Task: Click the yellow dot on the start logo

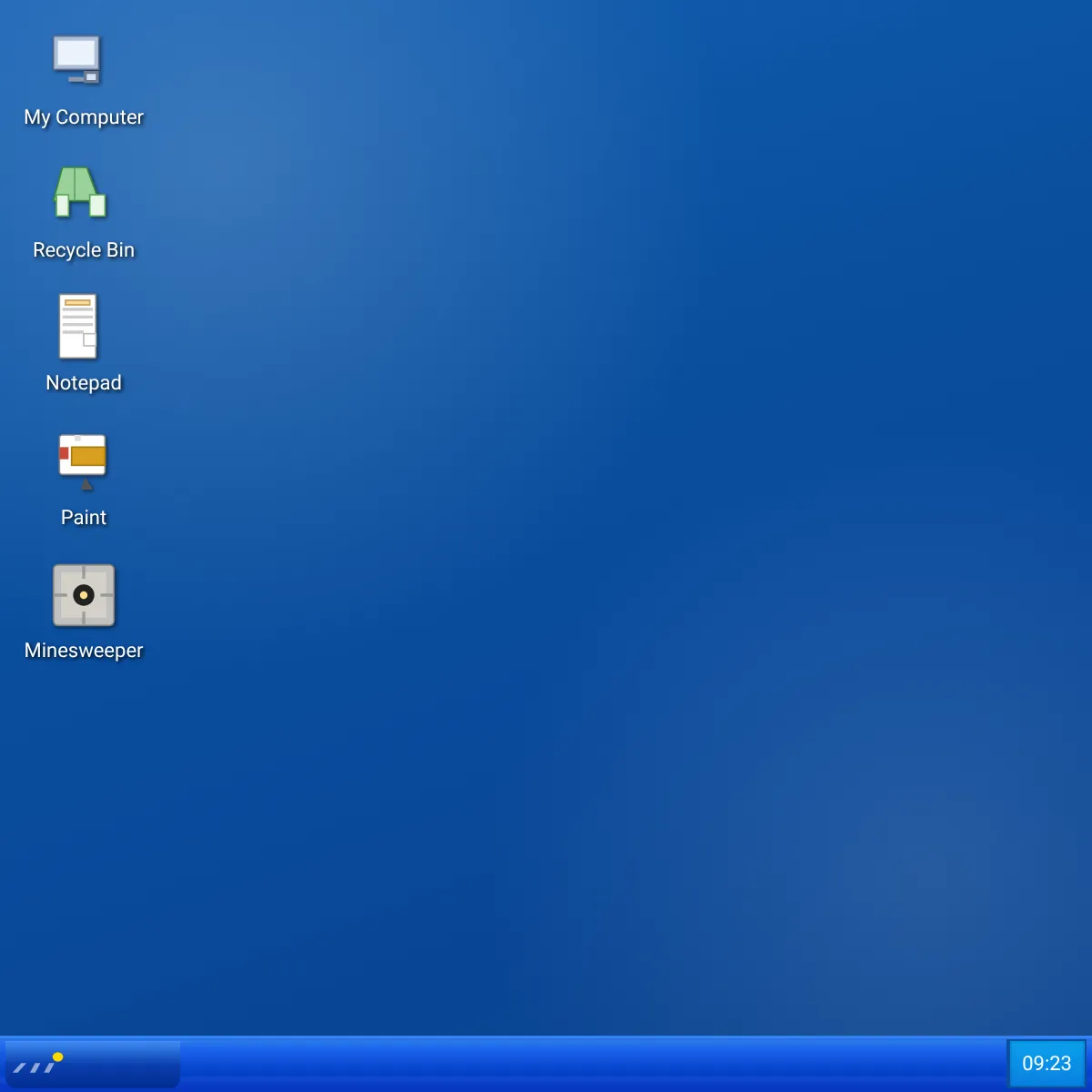Action: 58,1057
